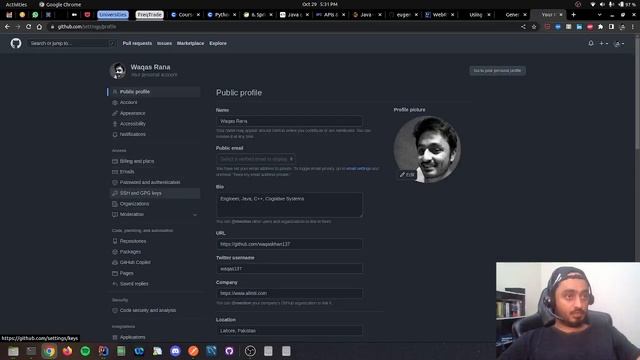640x360 pixels.
Task: Open the Public email dropdown
Action: (x=256, y=159)
